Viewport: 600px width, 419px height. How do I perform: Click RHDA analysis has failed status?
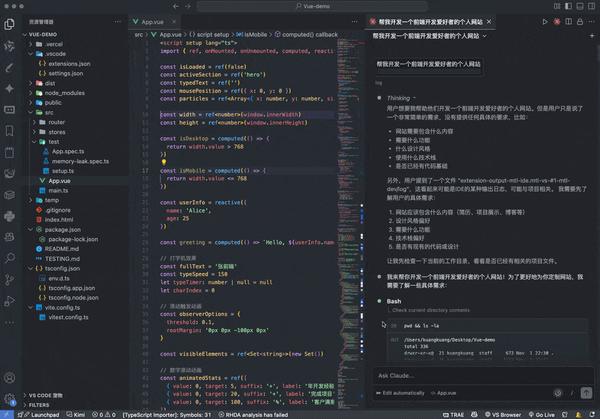point(253,415)
